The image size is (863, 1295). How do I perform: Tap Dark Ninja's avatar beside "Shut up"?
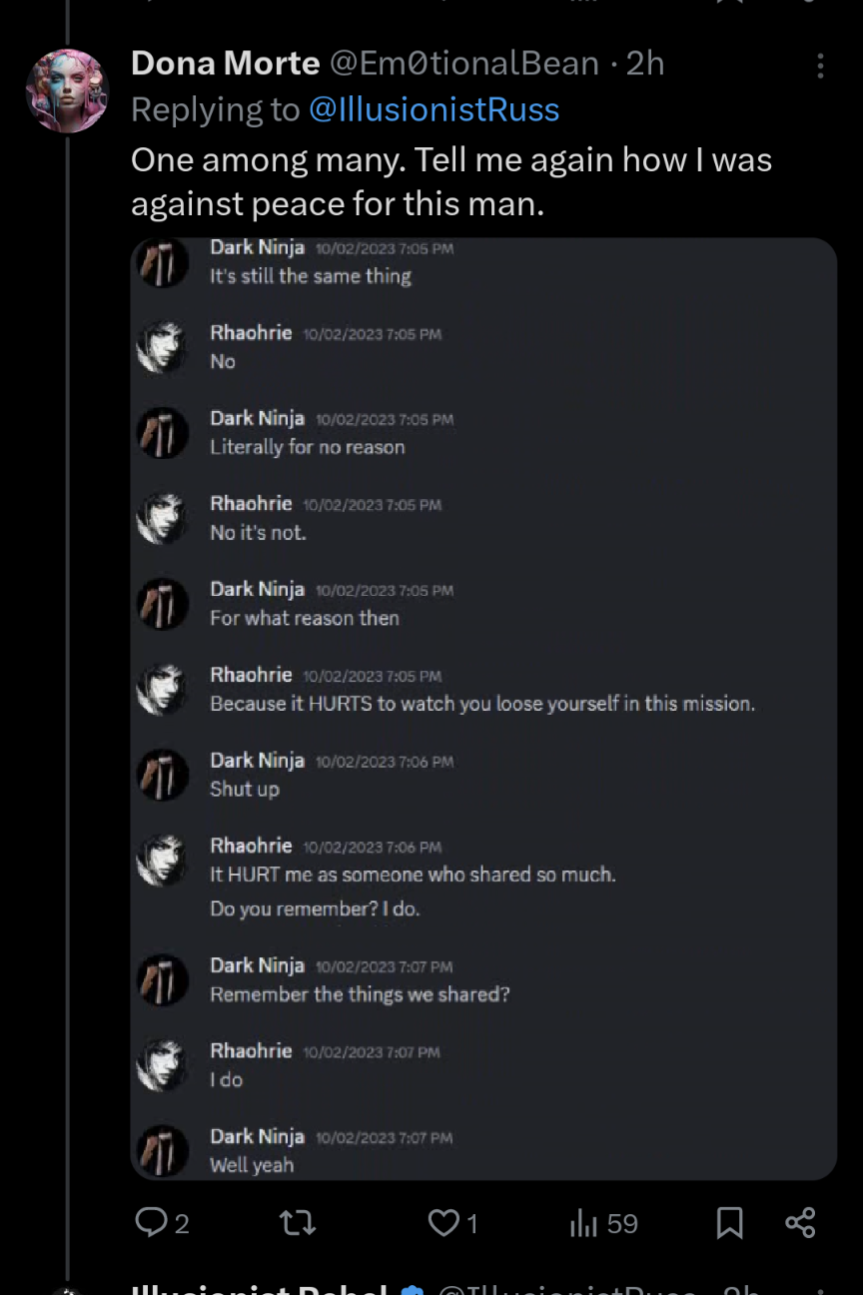coord(163,776)
